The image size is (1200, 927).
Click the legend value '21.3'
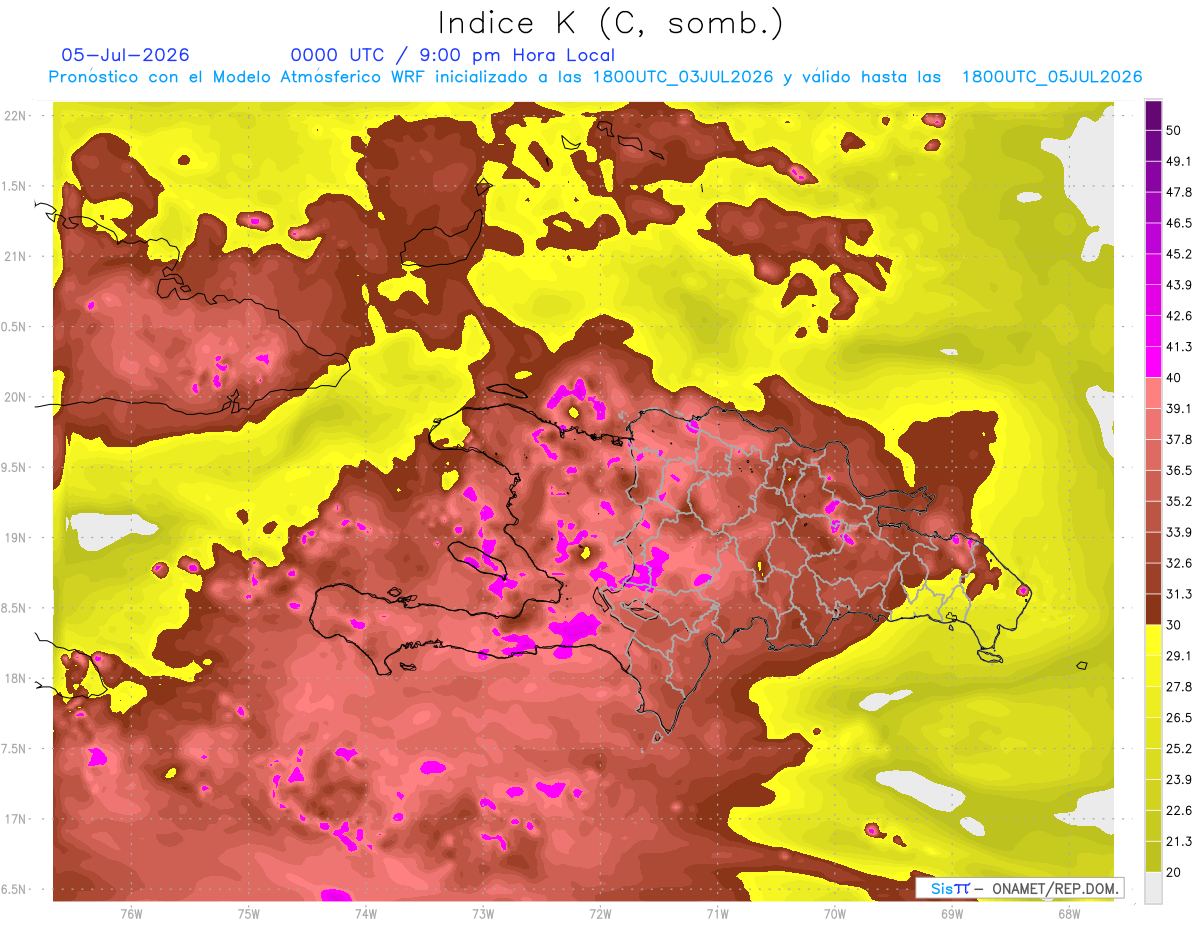click(1178, 842)
